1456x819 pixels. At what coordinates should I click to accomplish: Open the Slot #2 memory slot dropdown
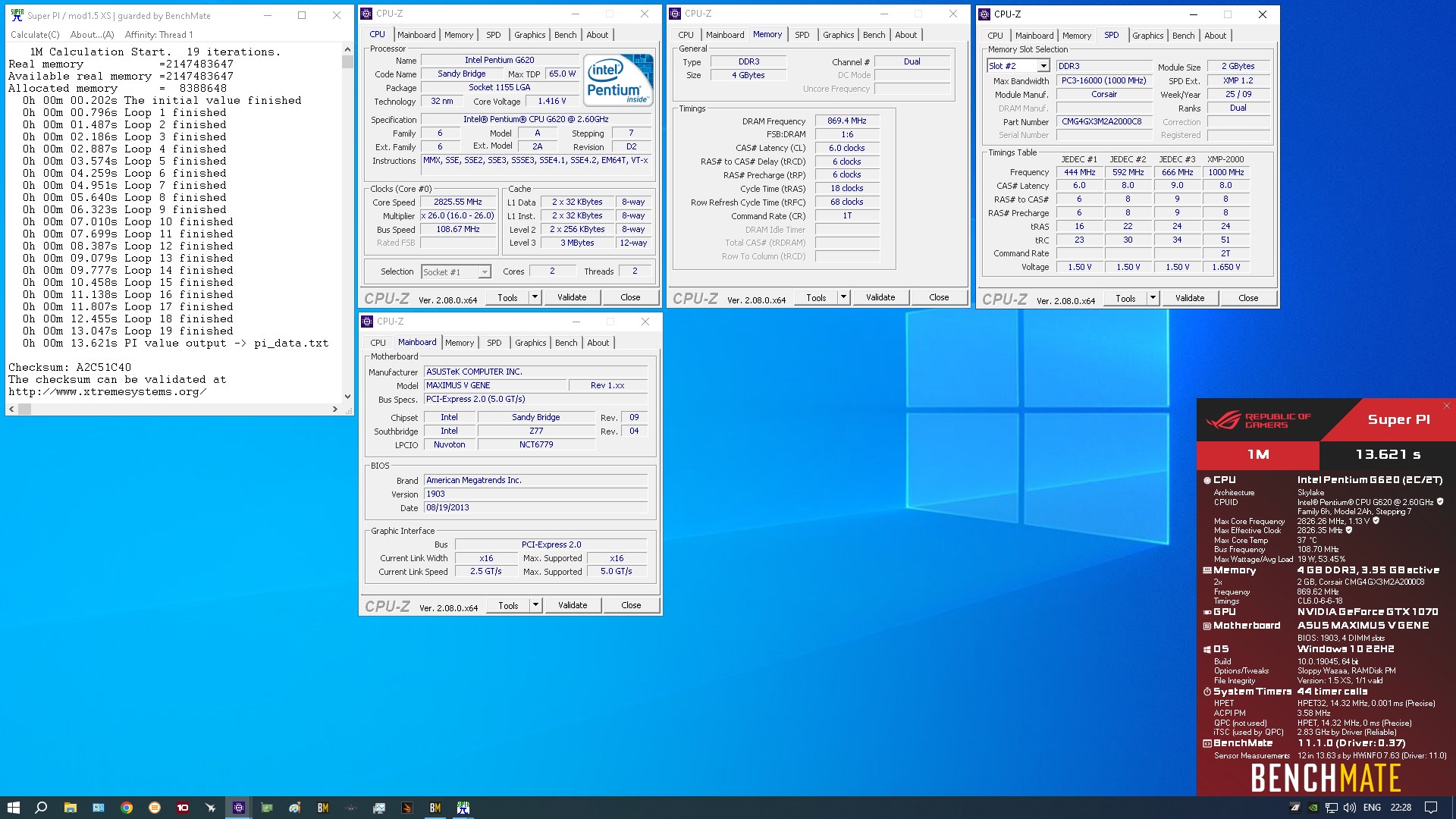tap(1043, 66)
